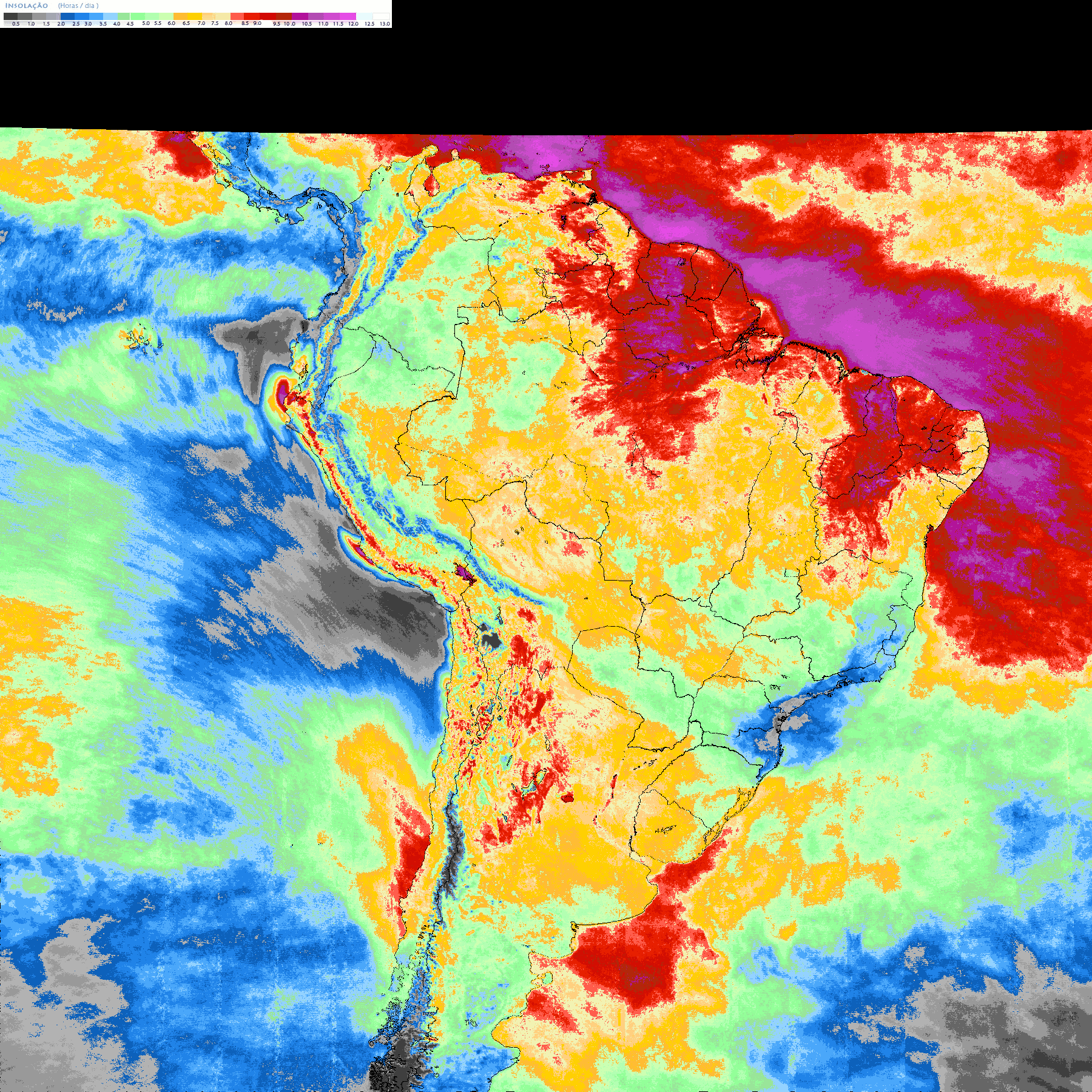
Task: Click the '8.0' legend value
Action: tap(228, 23)
